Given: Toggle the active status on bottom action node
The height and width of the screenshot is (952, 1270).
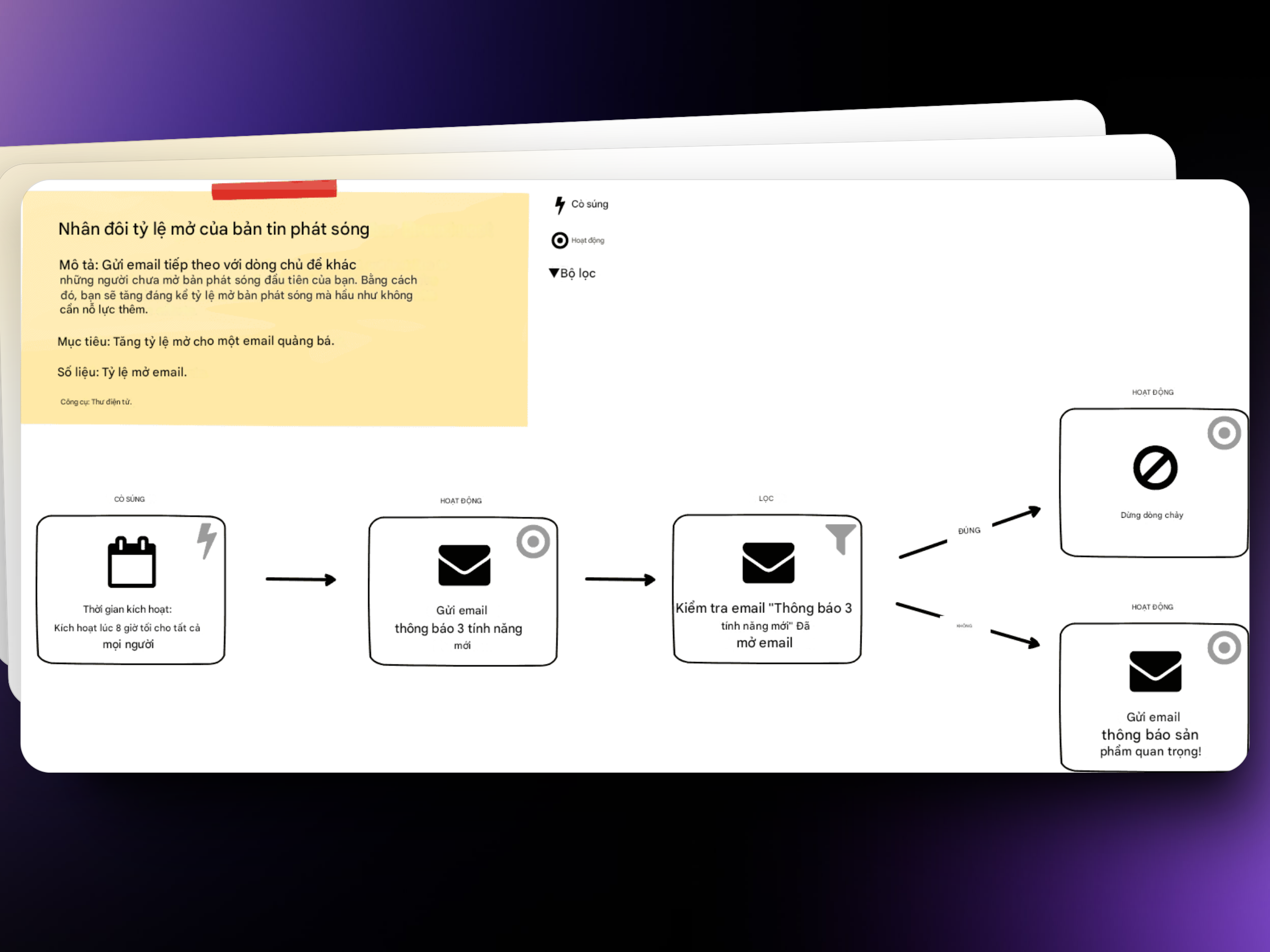Looking at the screenshot, I should 1225,647.
